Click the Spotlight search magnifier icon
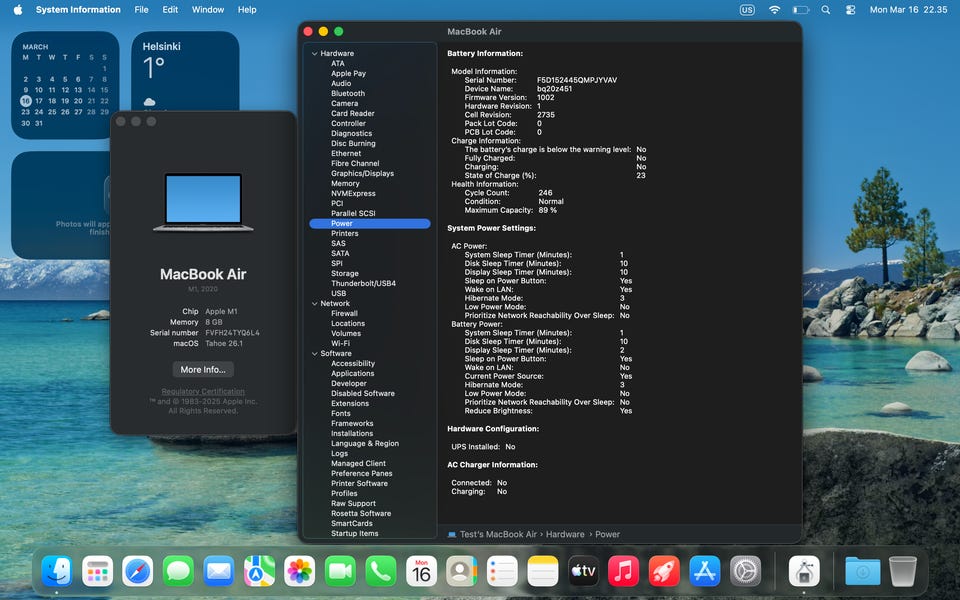 825,10
